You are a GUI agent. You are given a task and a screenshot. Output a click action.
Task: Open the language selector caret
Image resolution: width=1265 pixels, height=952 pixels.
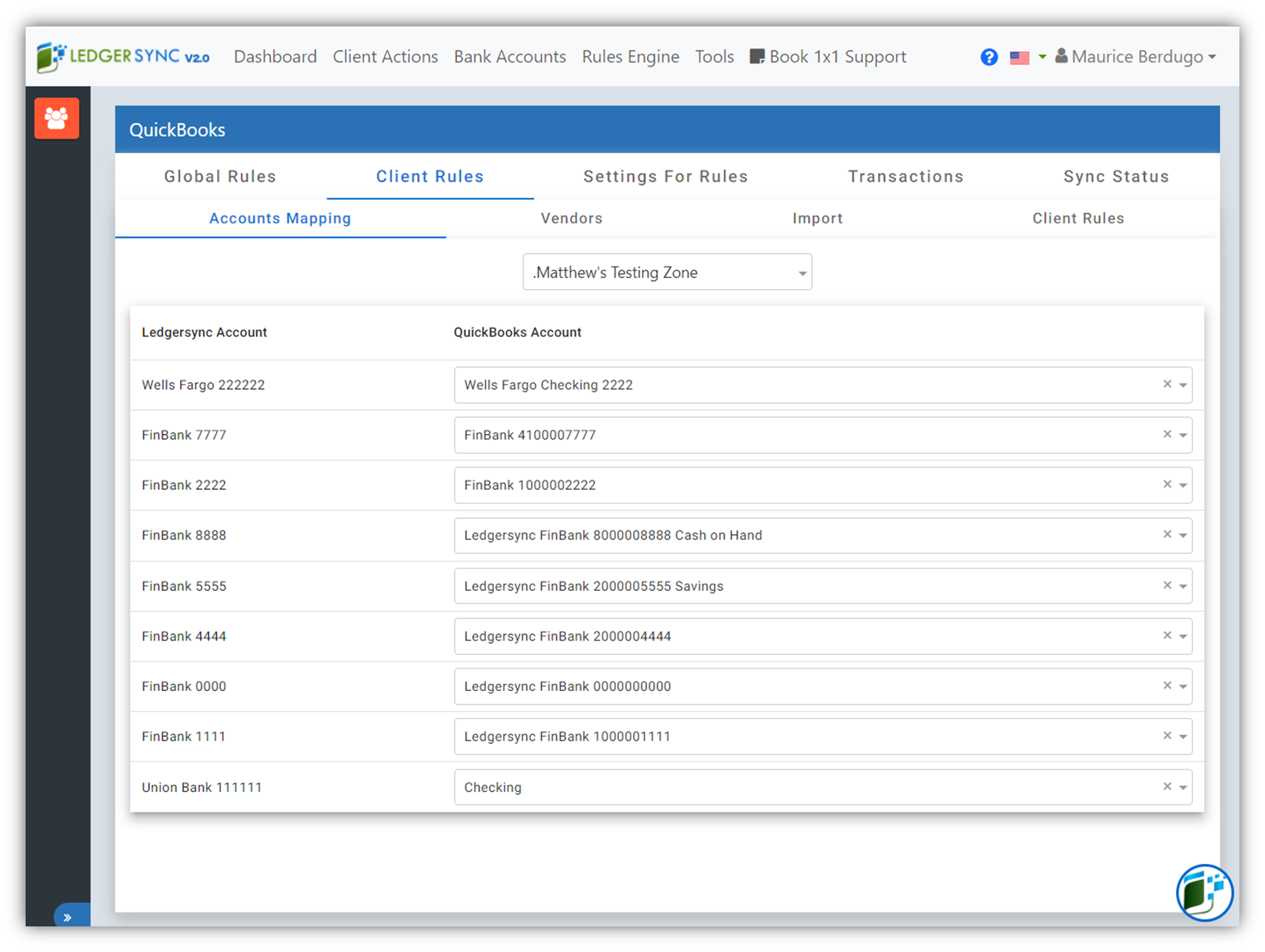click(x=1042, y=57)
